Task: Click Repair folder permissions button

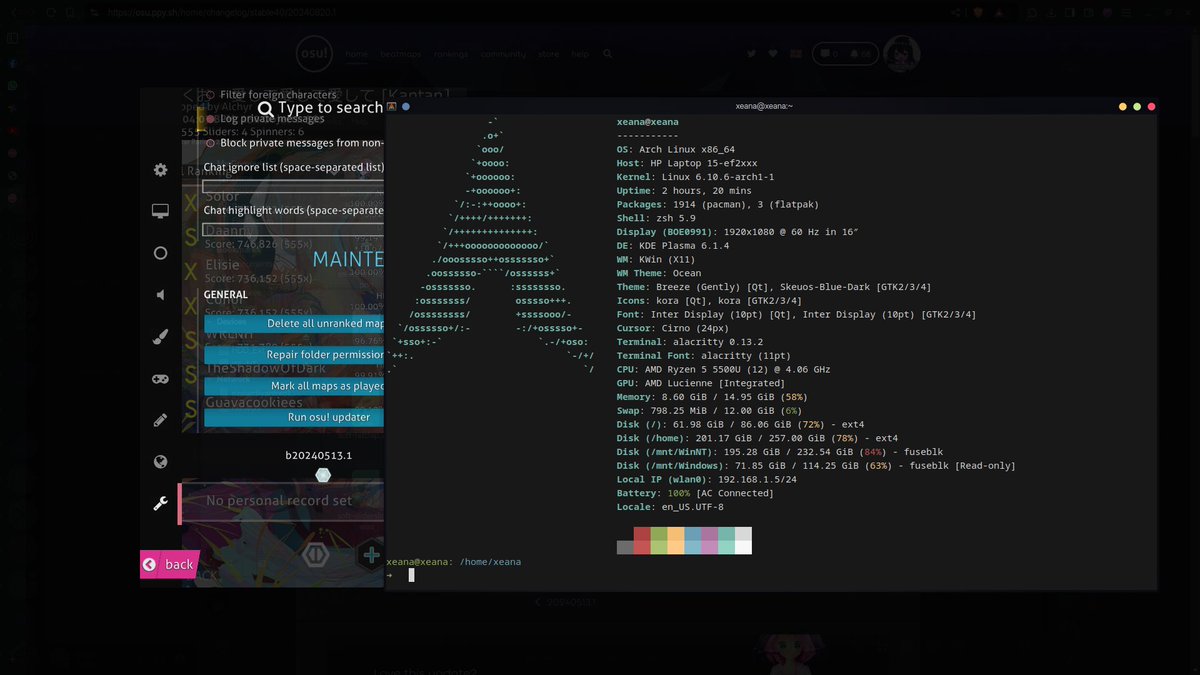Action: click(x=294, y=355)
